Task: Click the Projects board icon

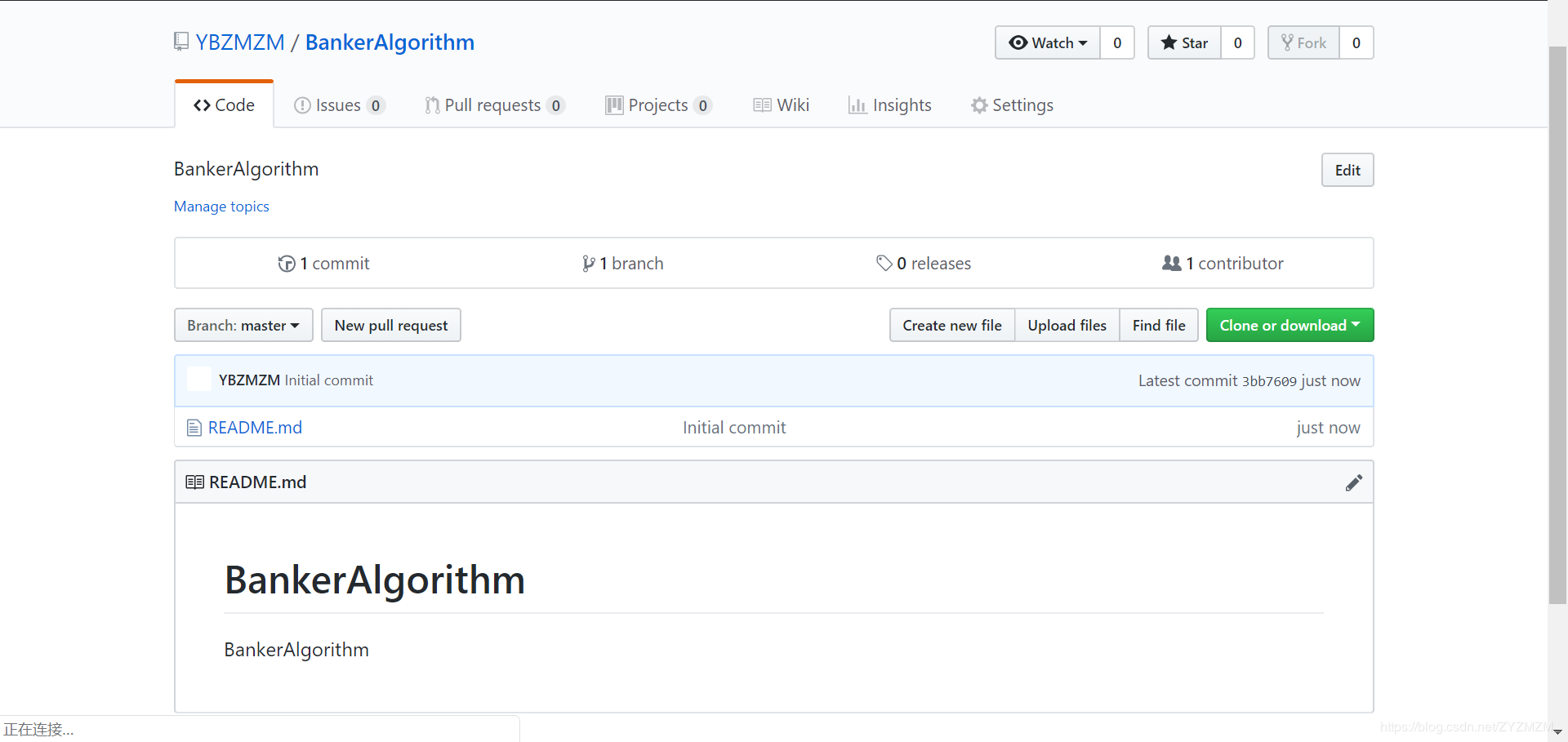Action: pyautogui.click(x=614, y=105)
